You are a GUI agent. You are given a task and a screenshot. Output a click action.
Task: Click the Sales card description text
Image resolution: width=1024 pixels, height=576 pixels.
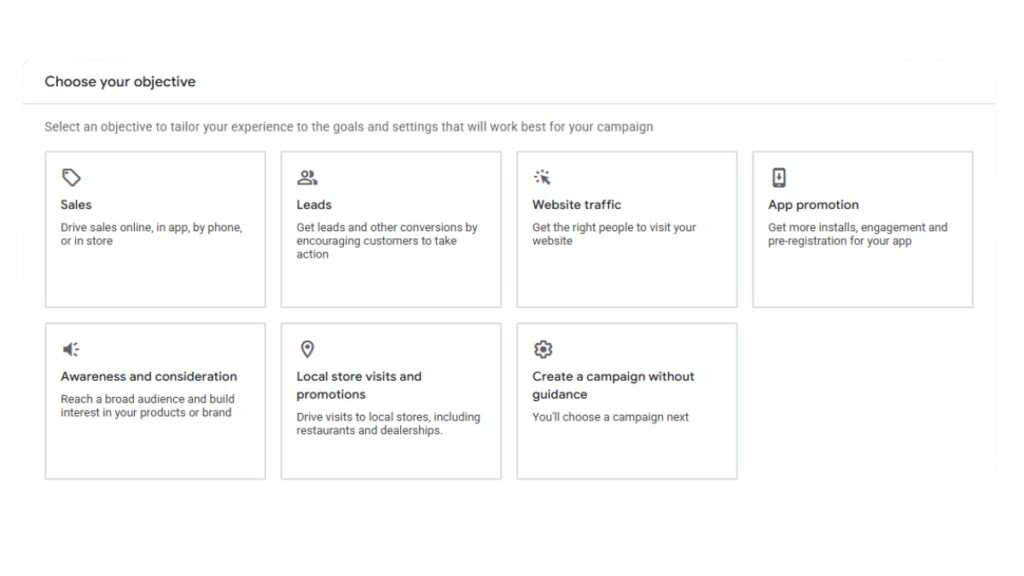pyautogui.click(x=151, y=234)
